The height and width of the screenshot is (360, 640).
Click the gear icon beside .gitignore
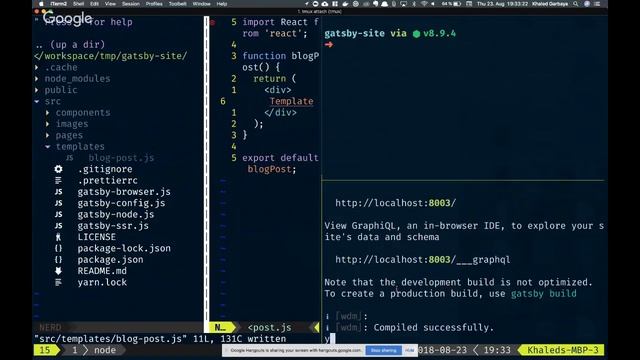[x=58, y=169]
